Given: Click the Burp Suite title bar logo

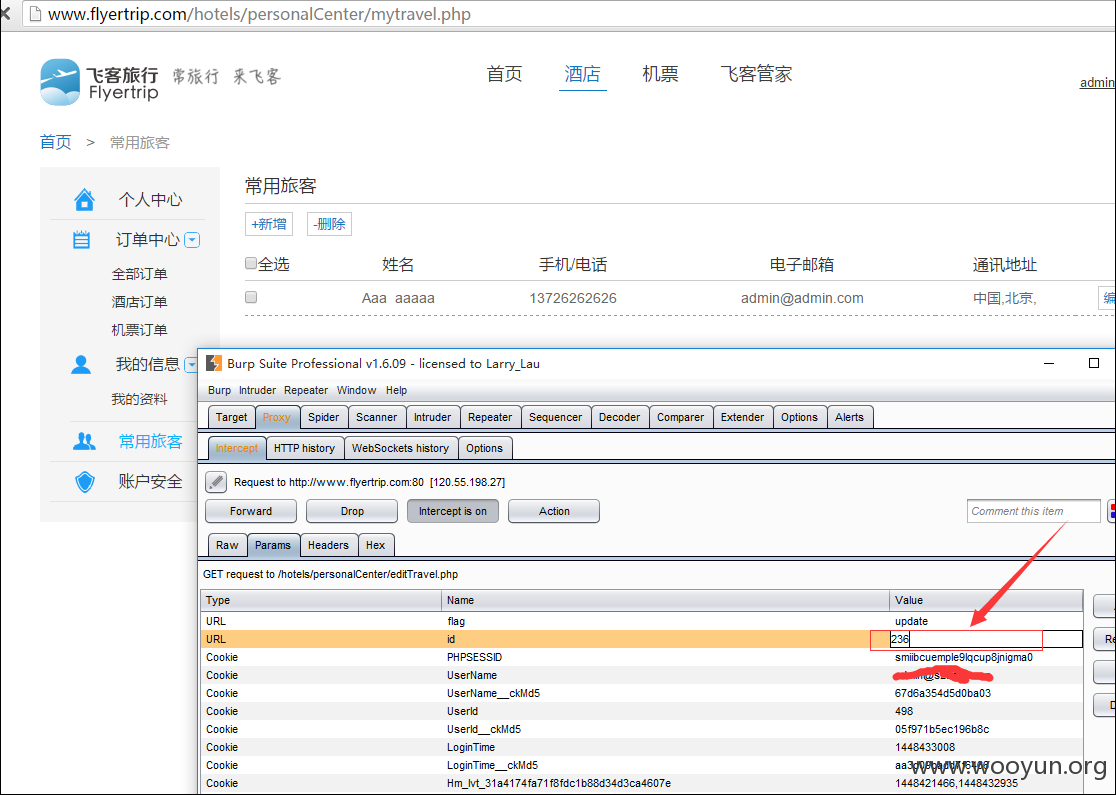Looking at the screenshot, I should click(x=214, y=364).
